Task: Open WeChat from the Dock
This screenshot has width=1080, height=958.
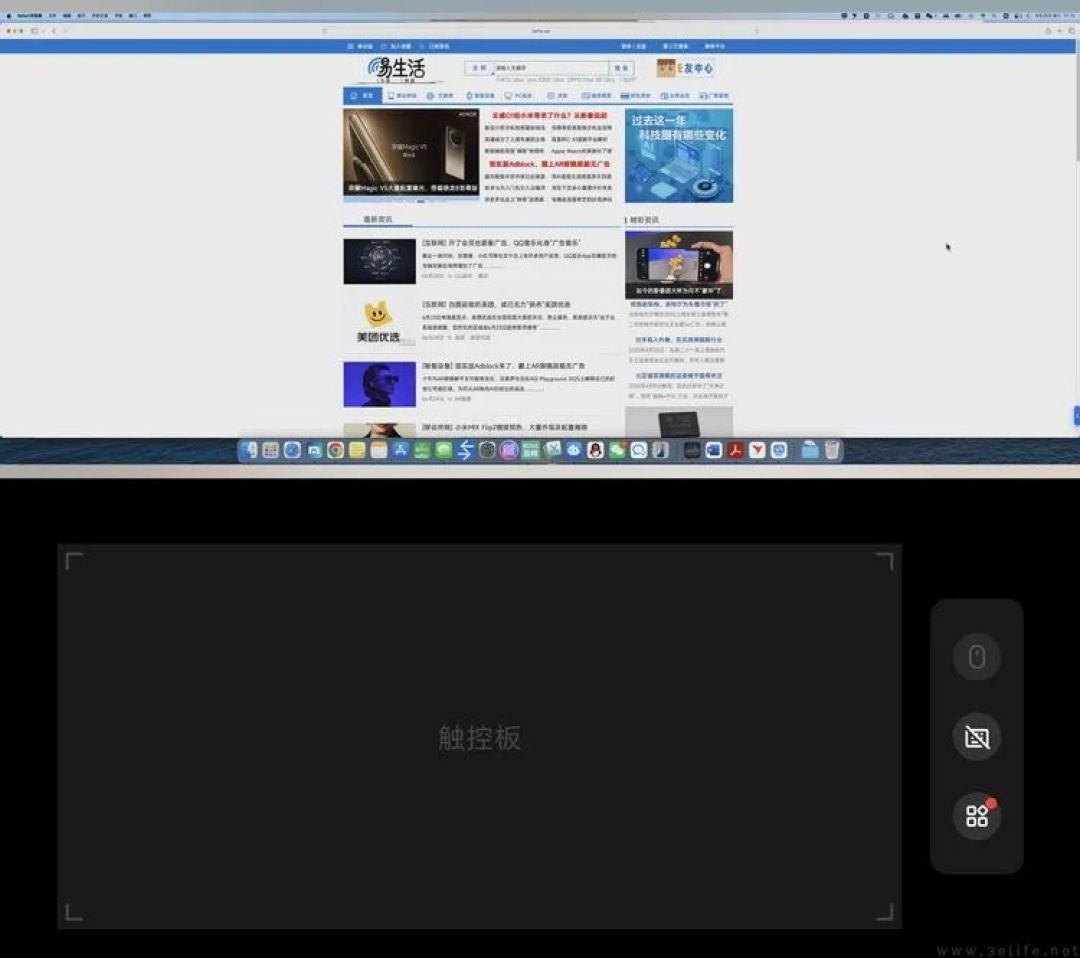Action: (617, 450)
